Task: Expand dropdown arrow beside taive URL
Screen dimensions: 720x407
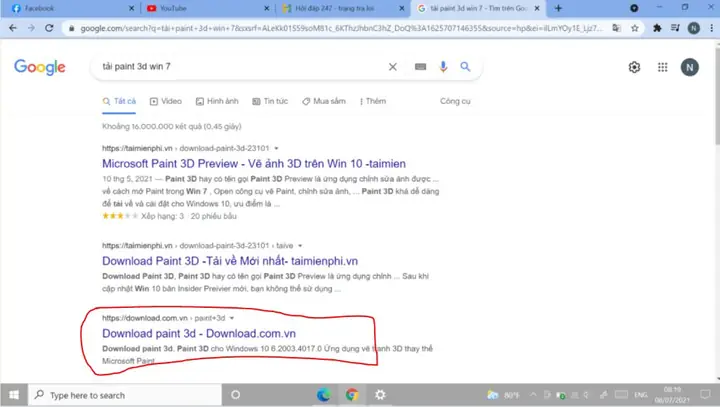Action: (300, 246)
